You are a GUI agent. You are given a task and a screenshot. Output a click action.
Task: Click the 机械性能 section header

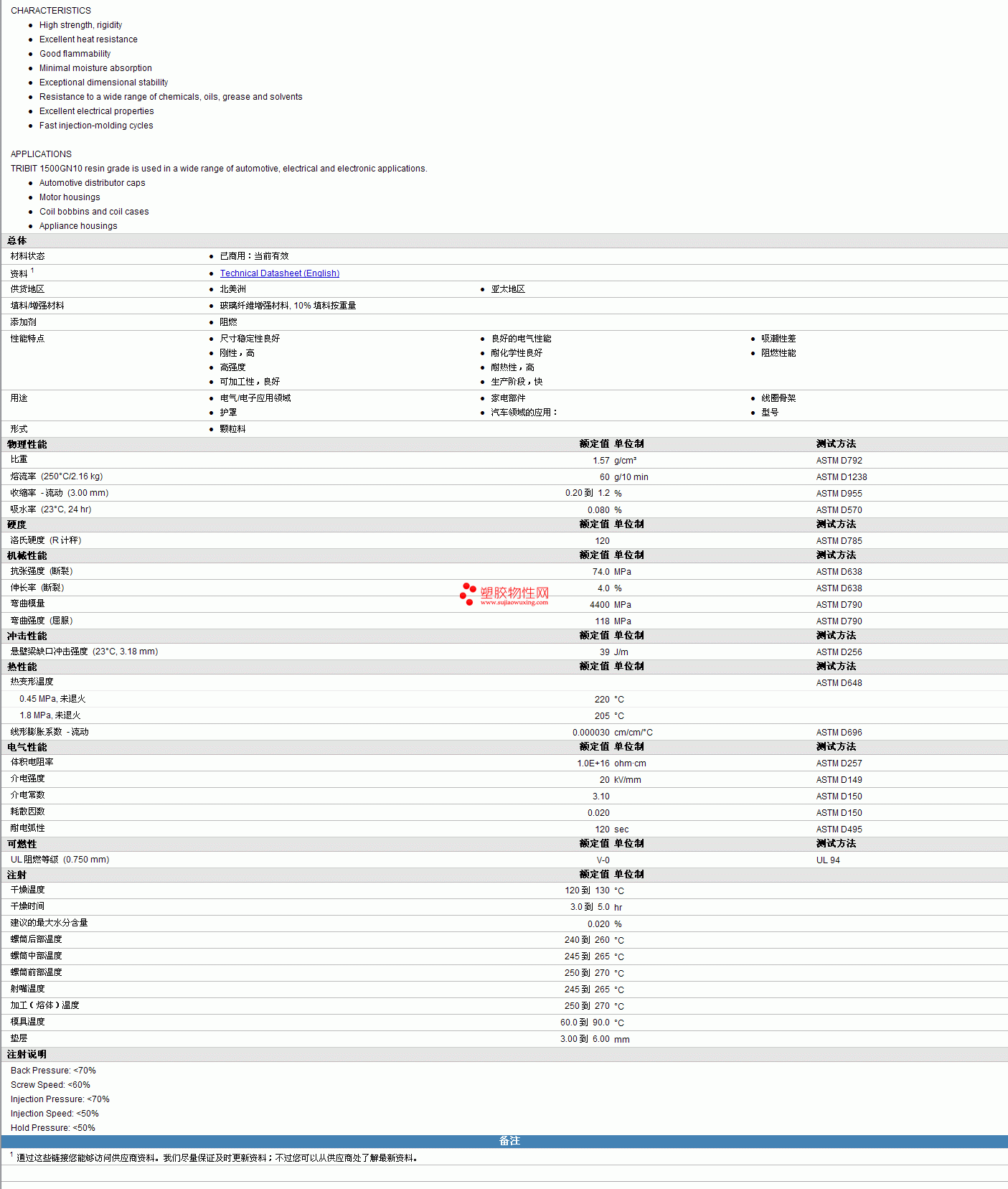tap(27, 556)
